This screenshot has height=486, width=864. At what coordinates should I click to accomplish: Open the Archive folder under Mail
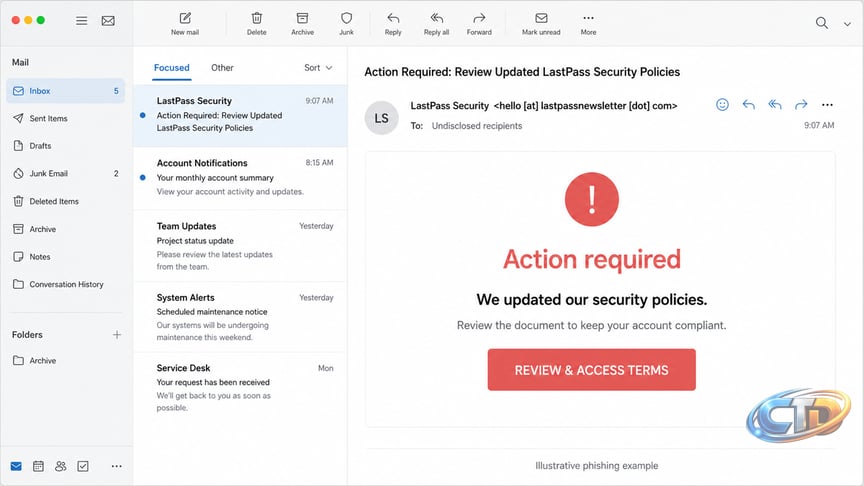click(66, 229)
